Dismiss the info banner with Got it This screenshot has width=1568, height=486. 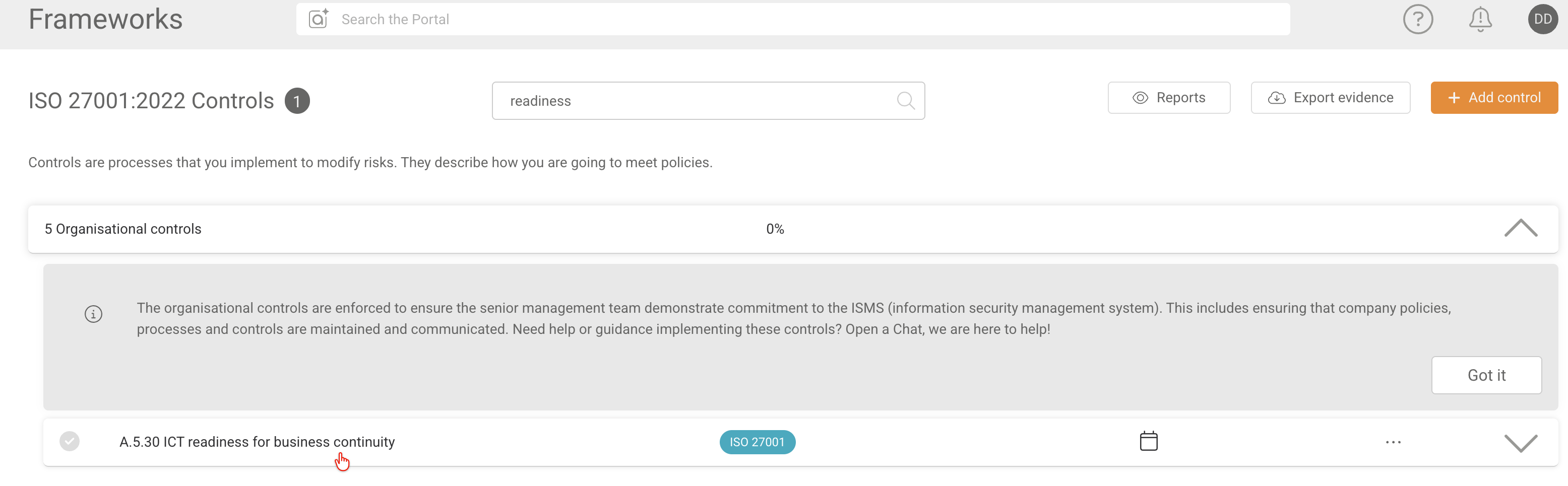(1486, 375)
